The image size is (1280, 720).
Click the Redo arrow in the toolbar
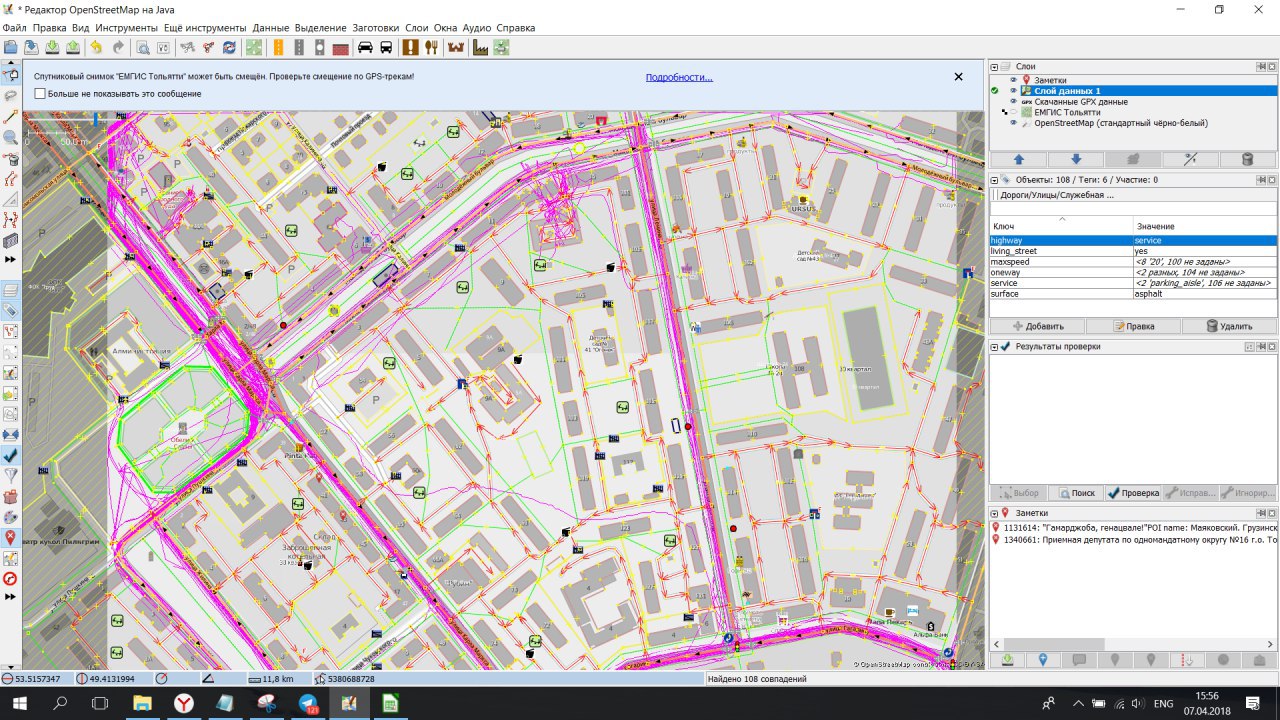click(x=118, y=47)
